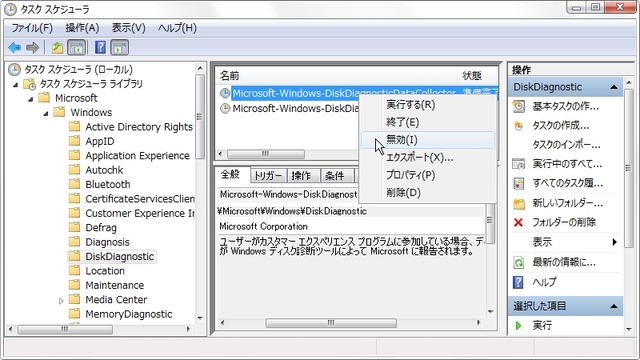Click the 新しいフォルダー icon

[x=518, y=203]
